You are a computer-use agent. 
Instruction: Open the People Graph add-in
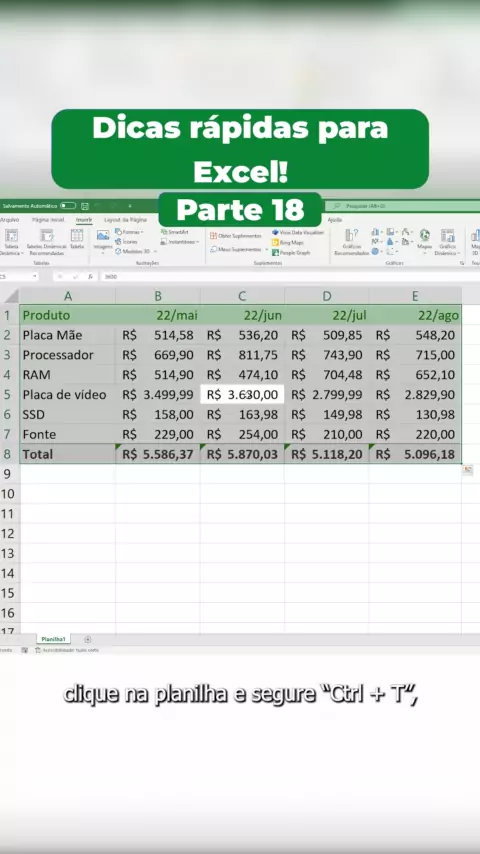pyautogui.click(x=291, y=253)
